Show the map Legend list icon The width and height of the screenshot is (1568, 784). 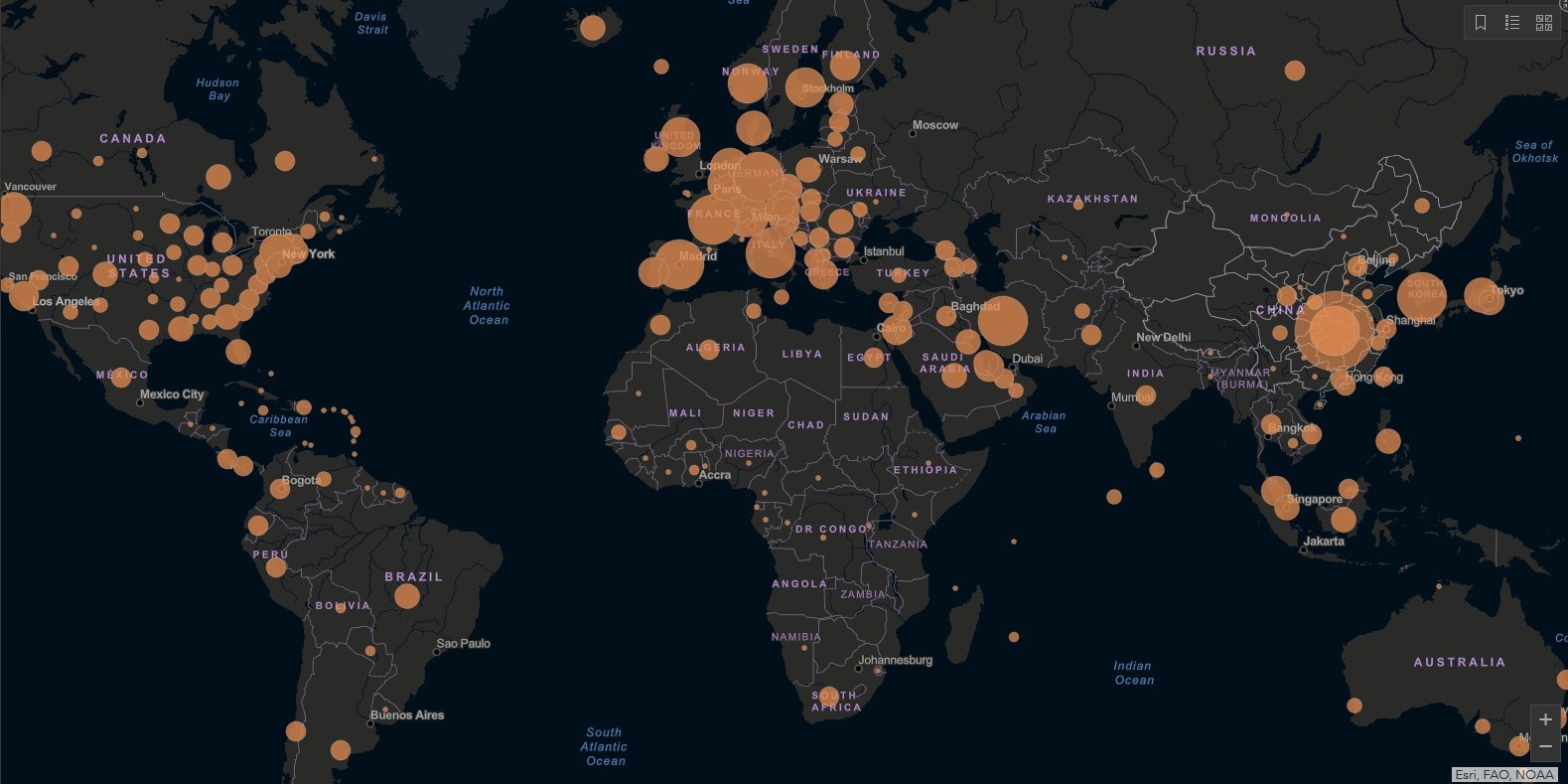pyautogui.click(x=1512, y=23)
